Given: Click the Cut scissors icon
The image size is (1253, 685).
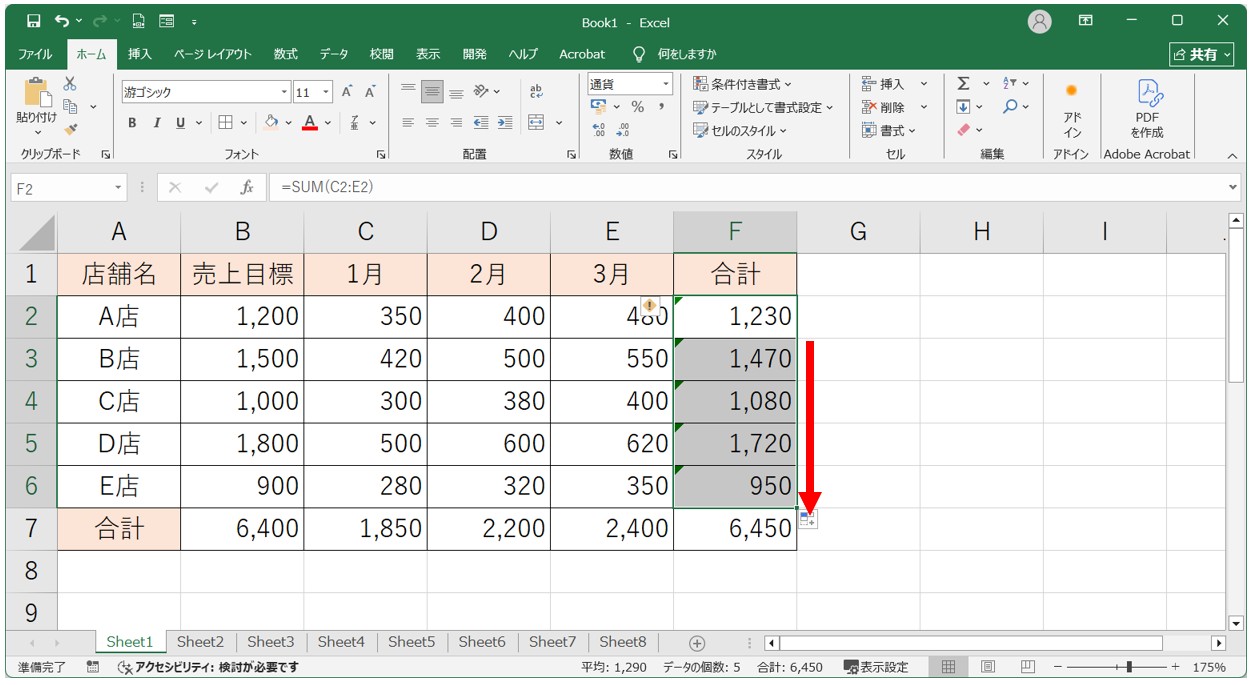Looking at the screenshot, I should [x=70, y=85].
